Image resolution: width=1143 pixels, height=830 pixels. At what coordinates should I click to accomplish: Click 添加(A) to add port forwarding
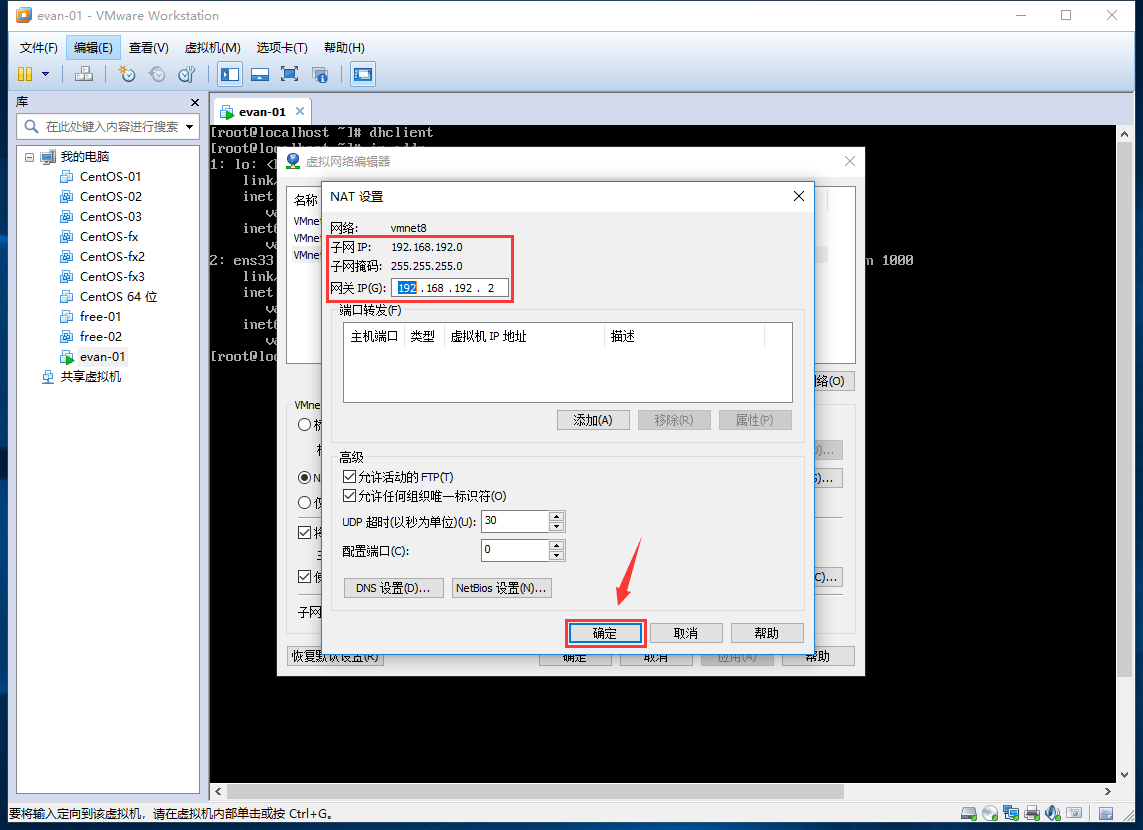click(x=593, y=420)
